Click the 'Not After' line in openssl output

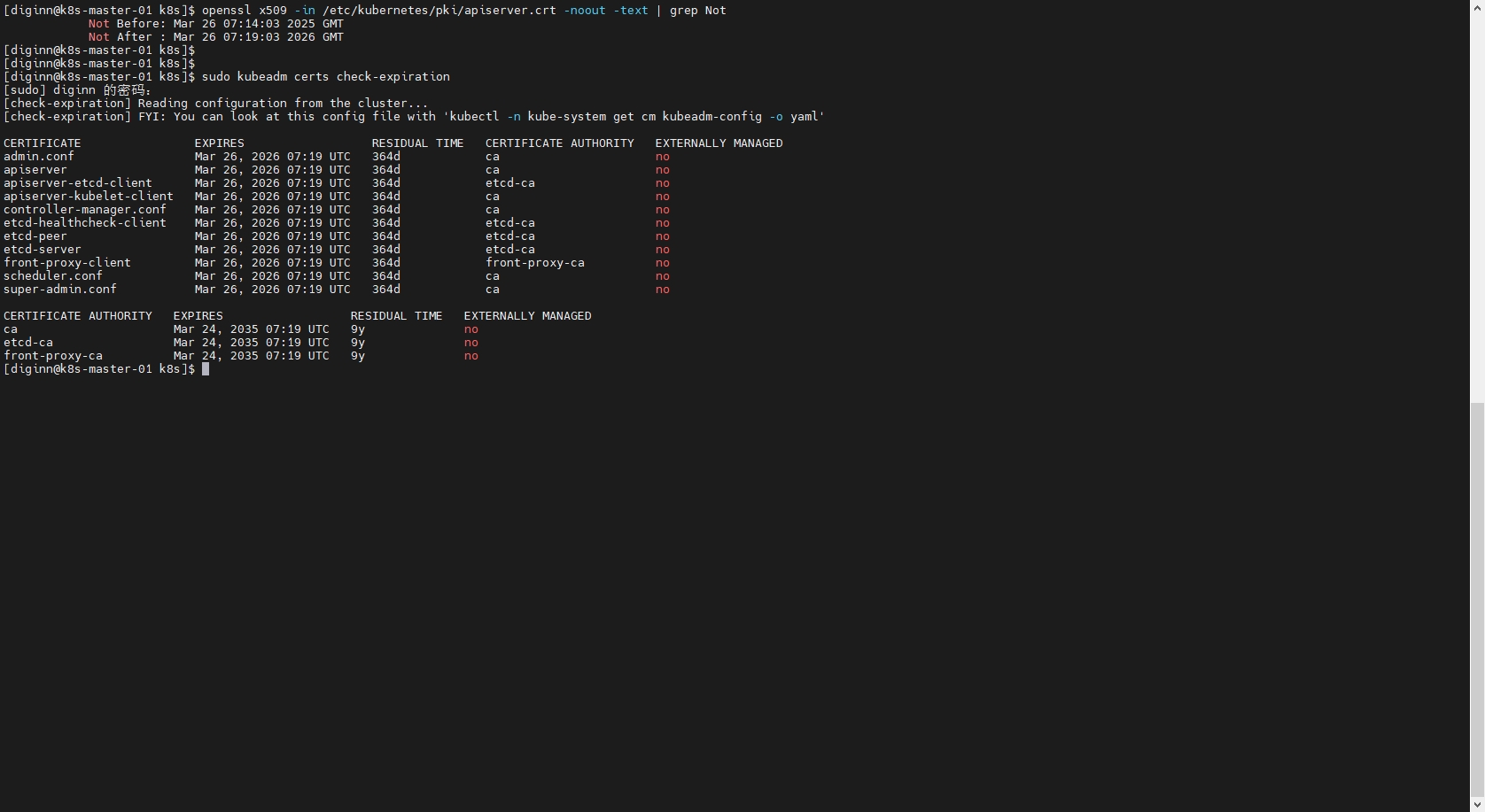(215, 37)
